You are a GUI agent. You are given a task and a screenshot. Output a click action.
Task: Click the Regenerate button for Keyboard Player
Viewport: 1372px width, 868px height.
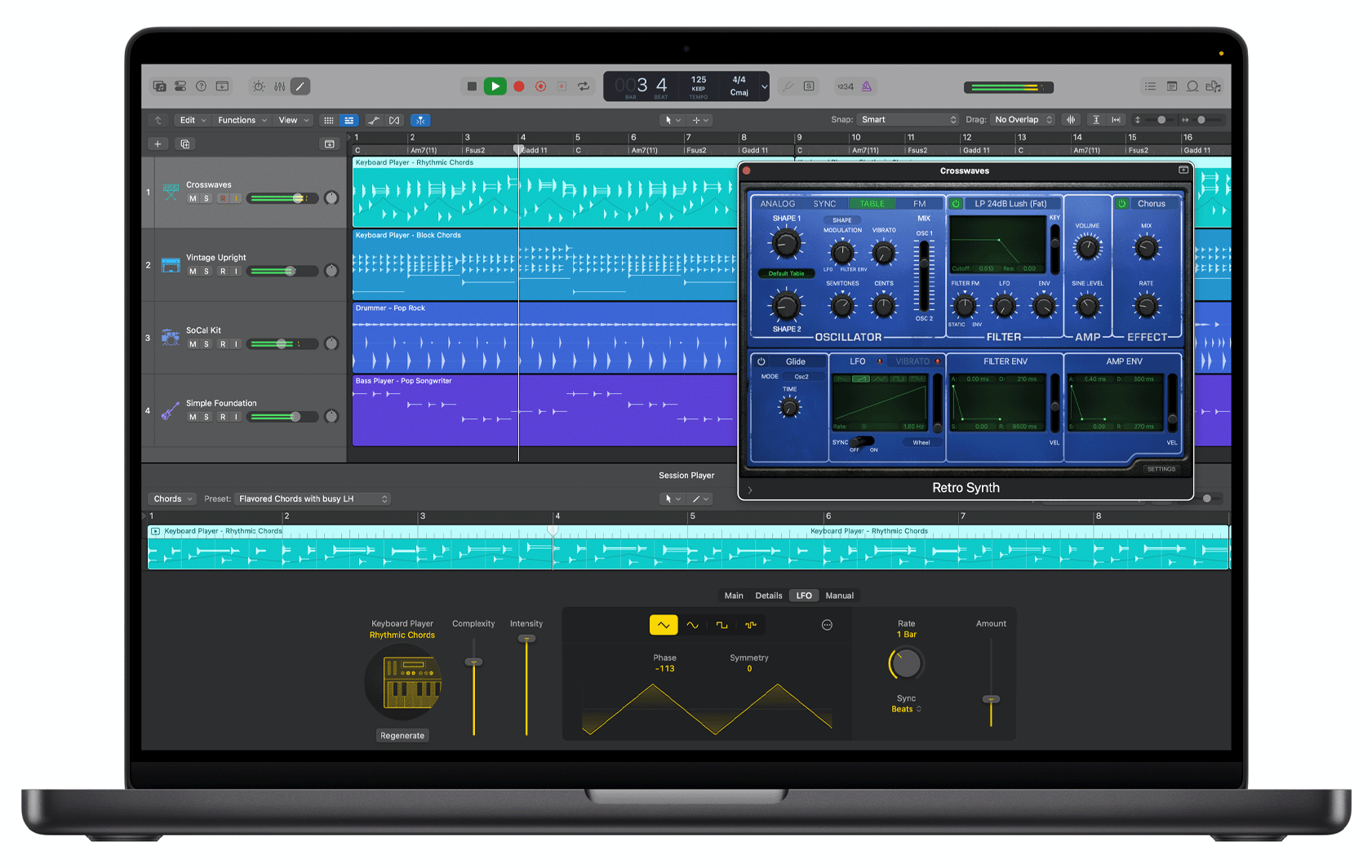pyautogui.click(x=402, y=735)
